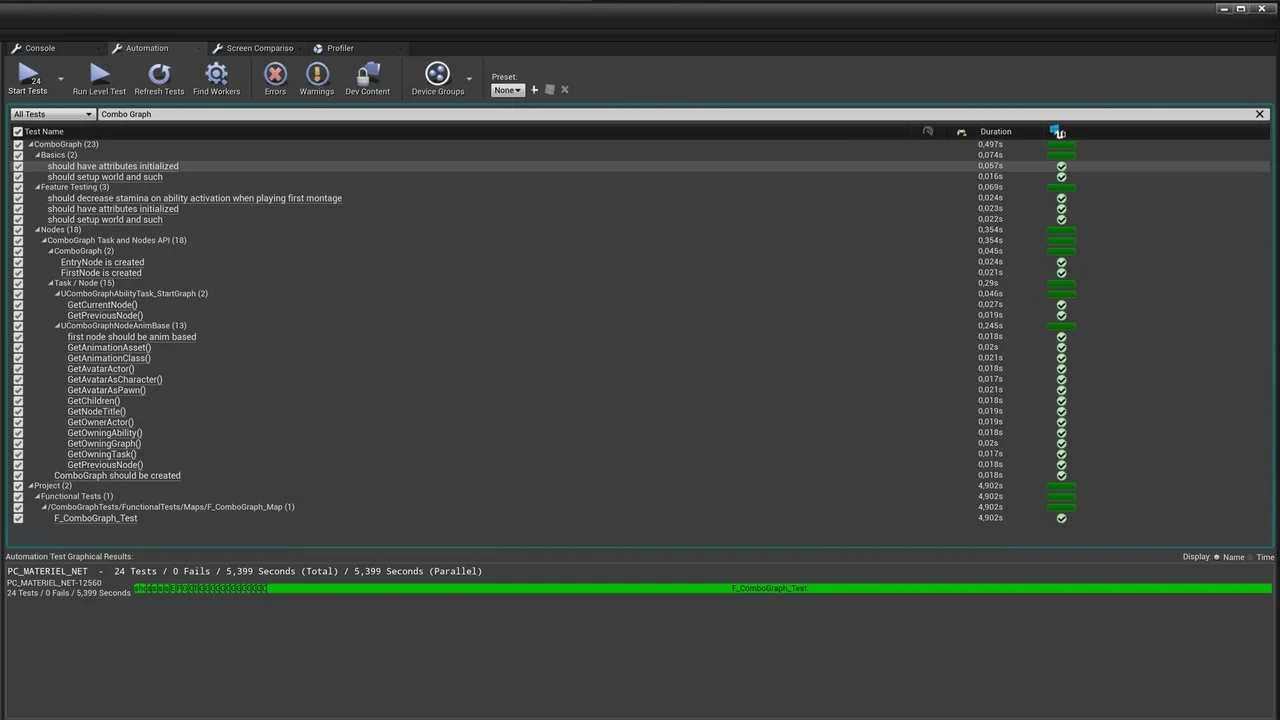Collapse the Nodes (18) test group
This screenshot has height=720, width=1280.
pos(37,229)
